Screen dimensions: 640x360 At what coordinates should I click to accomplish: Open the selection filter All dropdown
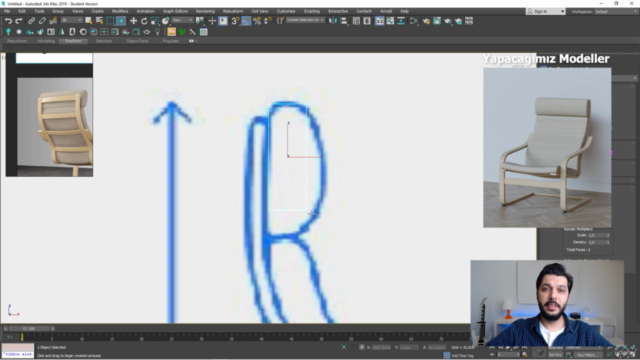71,20
